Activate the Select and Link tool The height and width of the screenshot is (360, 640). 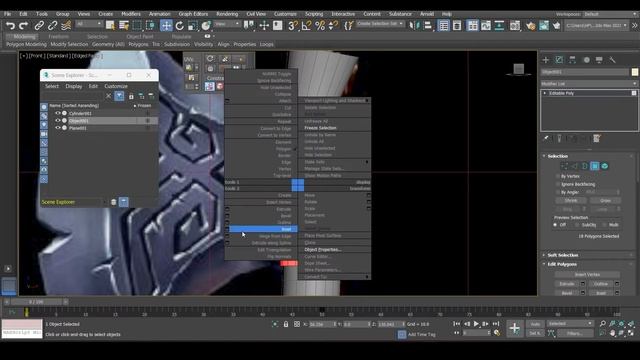pos(39,26)
